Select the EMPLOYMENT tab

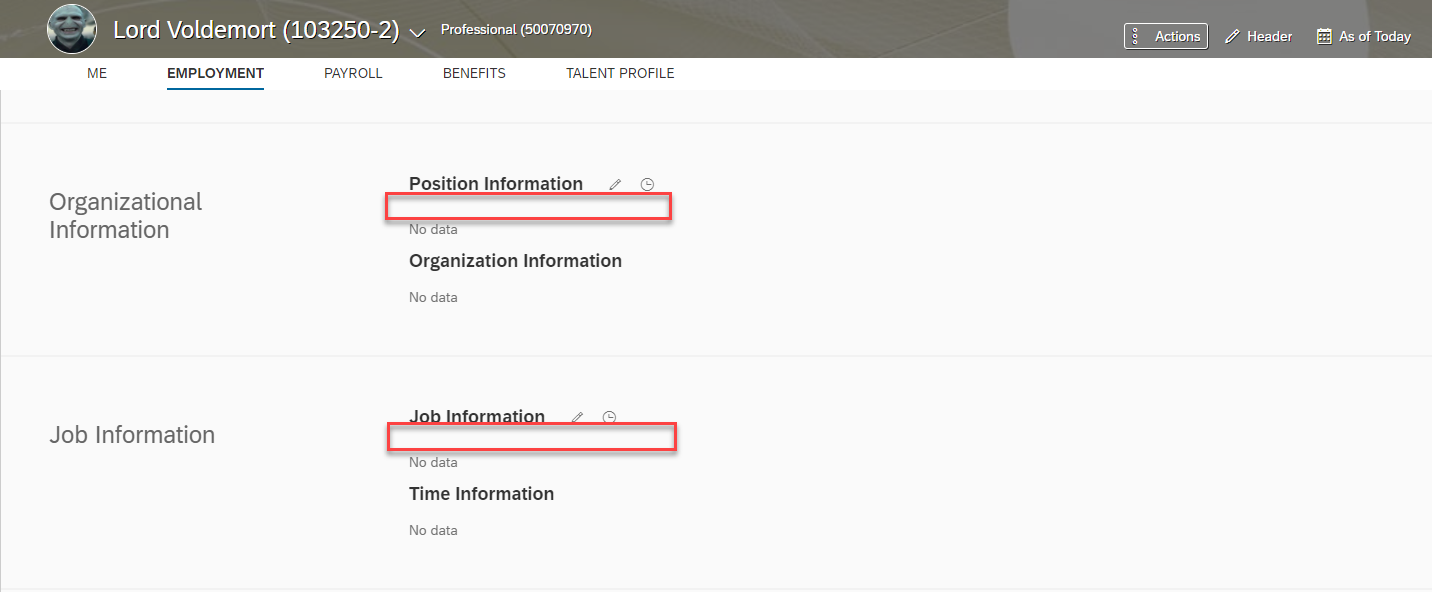coord(215,73)
